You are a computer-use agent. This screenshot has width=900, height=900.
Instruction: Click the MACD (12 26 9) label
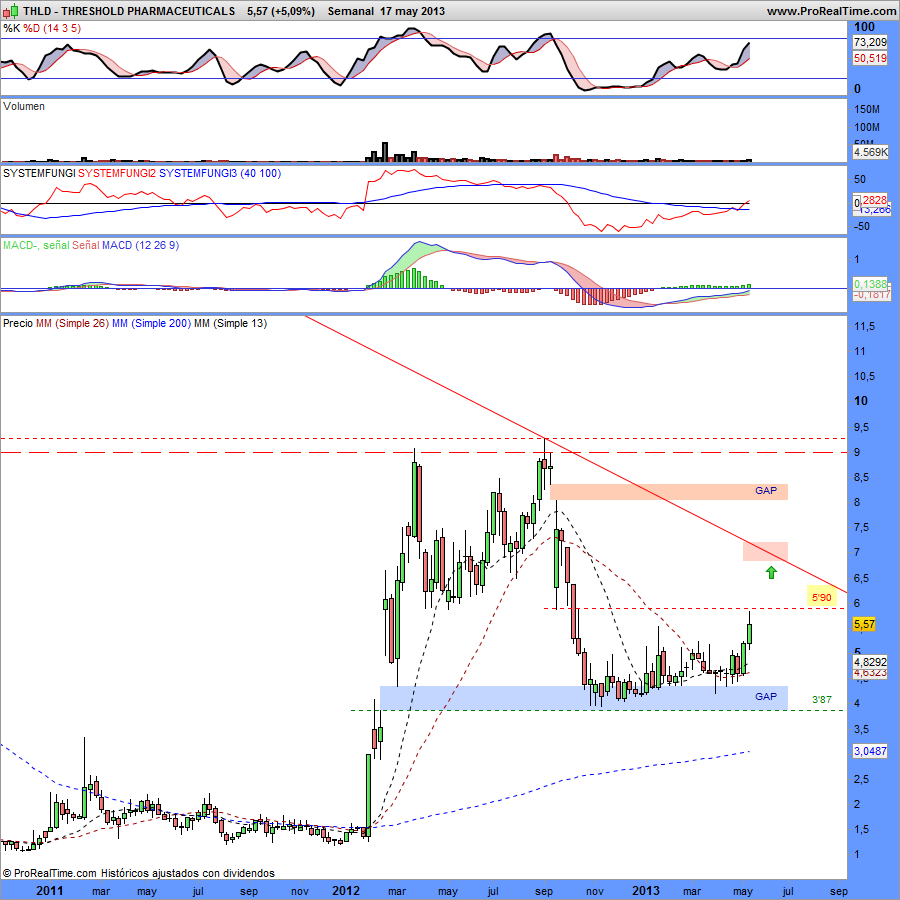pyautogui.click(x=141, y=245)
